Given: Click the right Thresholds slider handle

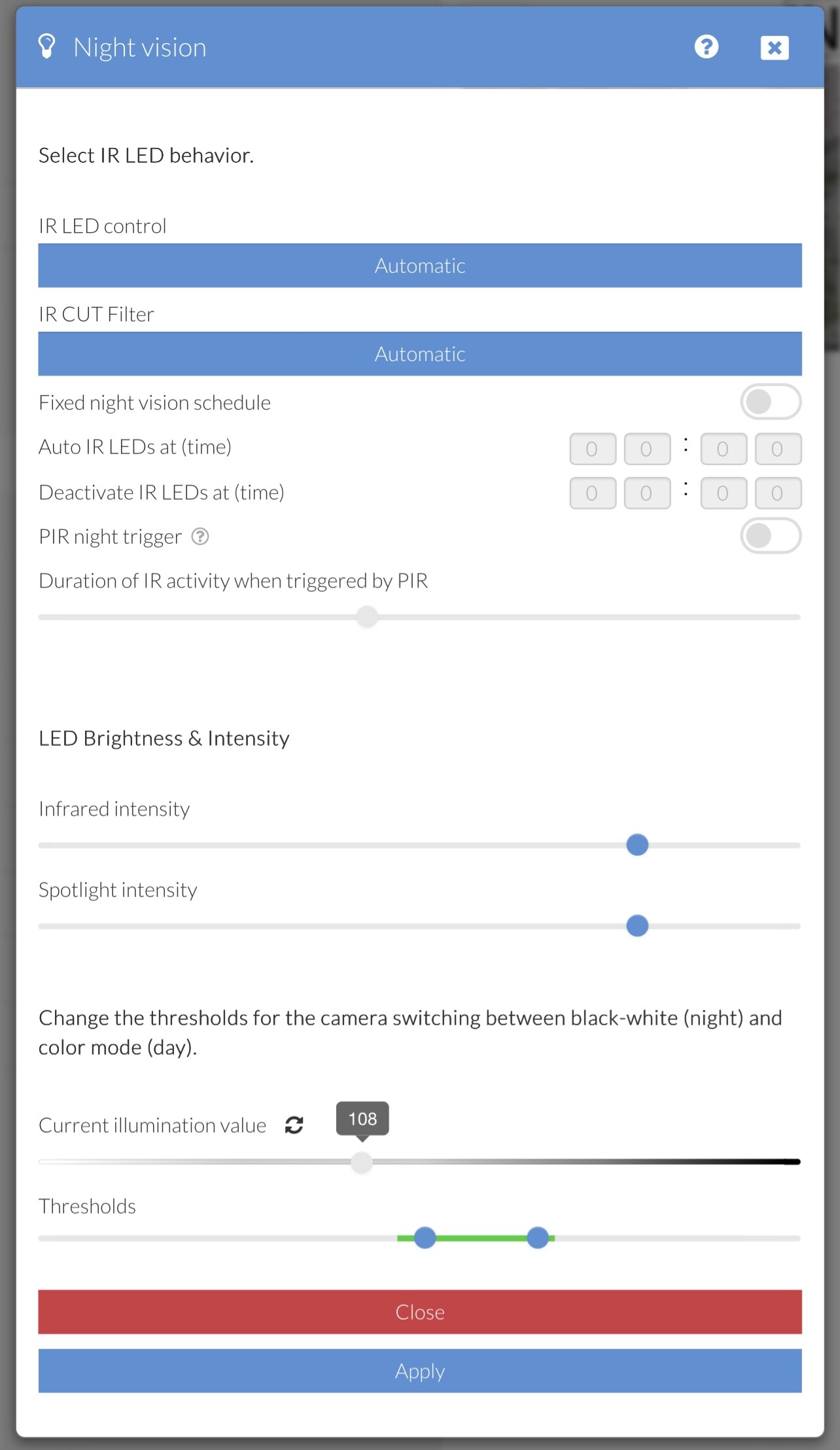Looking at the screenshot, I should click(538, 1237).
